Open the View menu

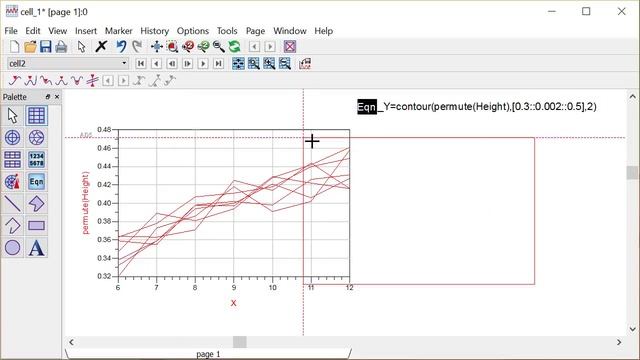(58, 31)
